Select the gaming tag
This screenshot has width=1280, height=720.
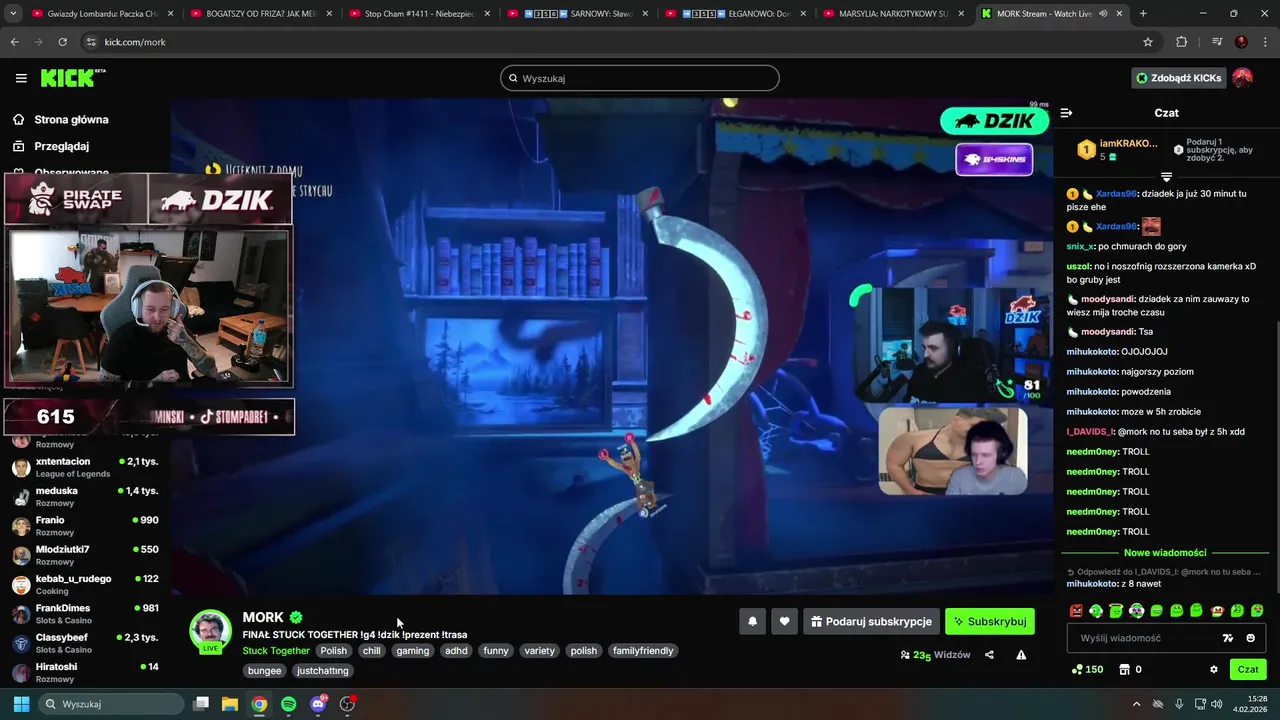coord(412,651)
